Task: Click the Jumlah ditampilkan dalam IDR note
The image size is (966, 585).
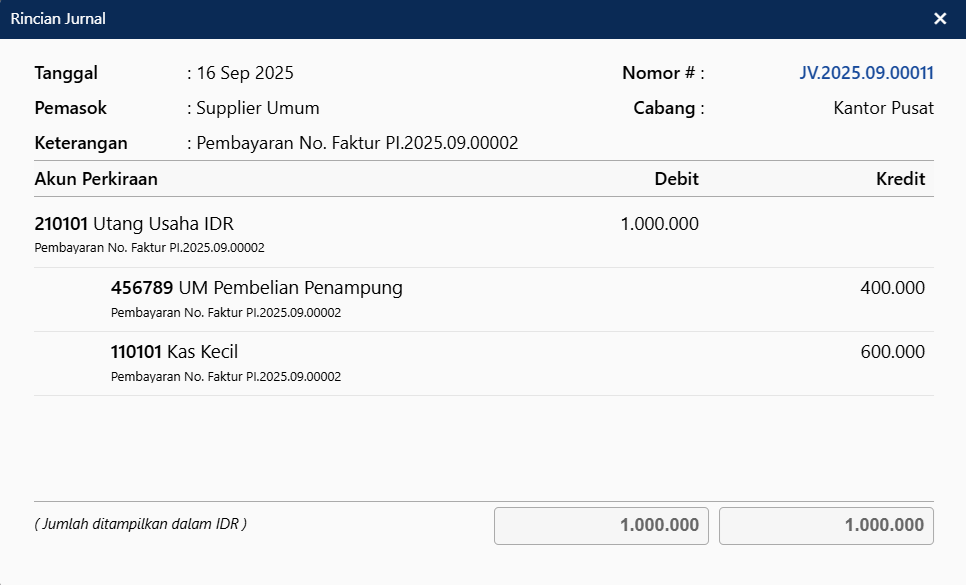Action: (x=140, y=523)
